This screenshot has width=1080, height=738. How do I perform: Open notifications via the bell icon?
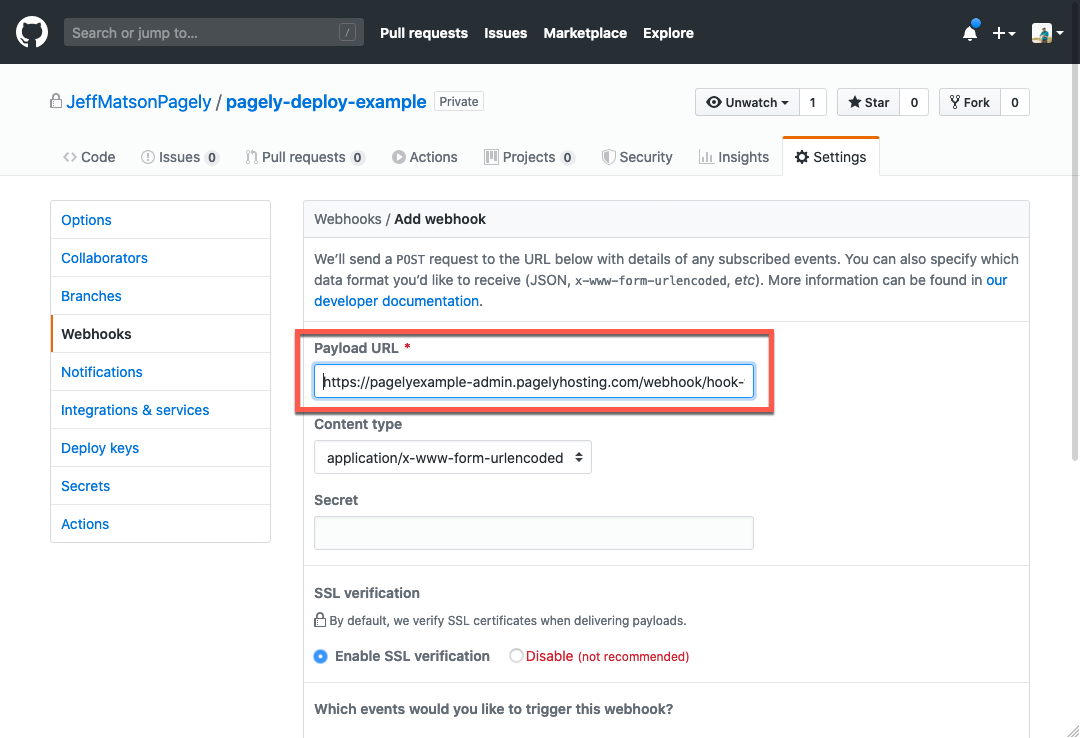(968, 32)
